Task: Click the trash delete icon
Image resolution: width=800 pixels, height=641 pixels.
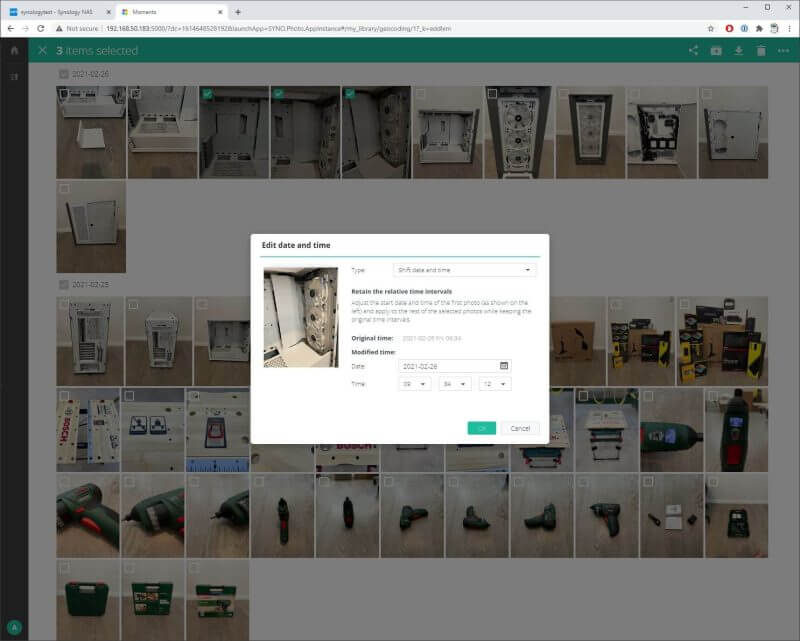Action: (x=761, y=50)
